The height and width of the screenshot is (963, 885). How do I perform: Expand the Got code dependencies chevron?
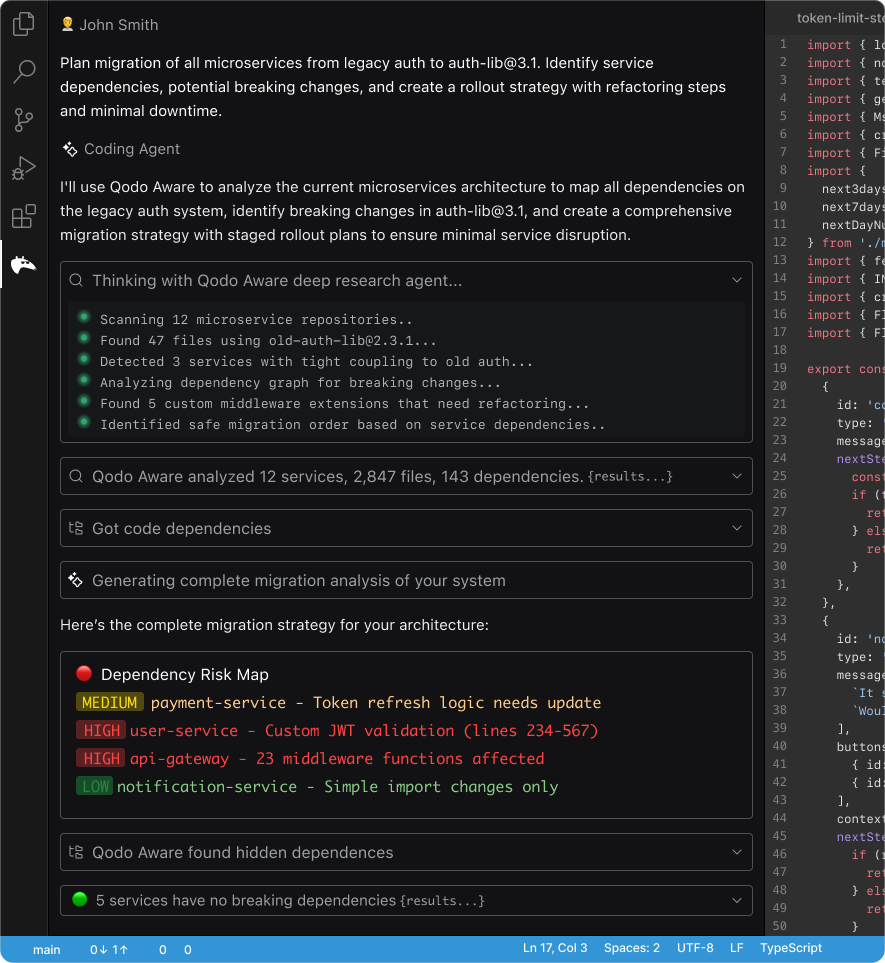[737, 528]
